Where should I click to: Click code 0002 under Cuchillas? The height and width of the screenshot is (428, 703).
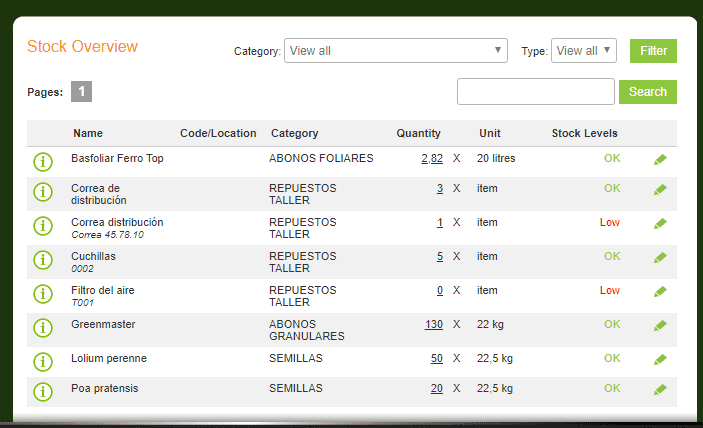(x=82, y=269)
